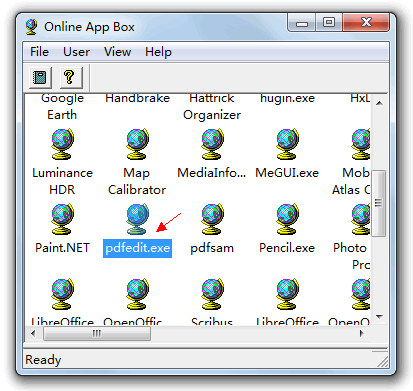Select the Scribus globe icon
Image resolution: width=413 pixels, height=391 pixels.
(212, 294)
